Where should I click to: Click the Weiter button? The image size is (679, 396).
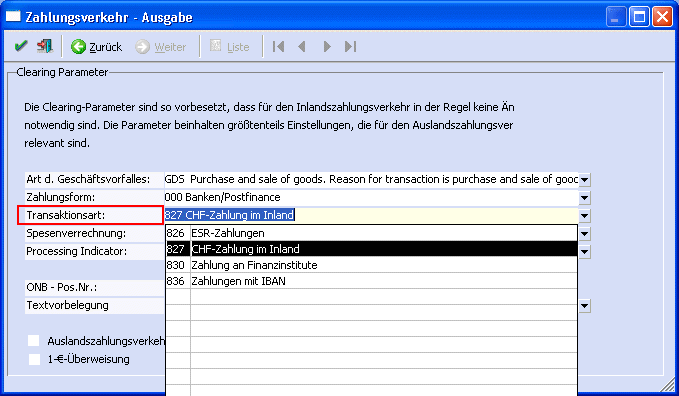(x=161, y=47)
